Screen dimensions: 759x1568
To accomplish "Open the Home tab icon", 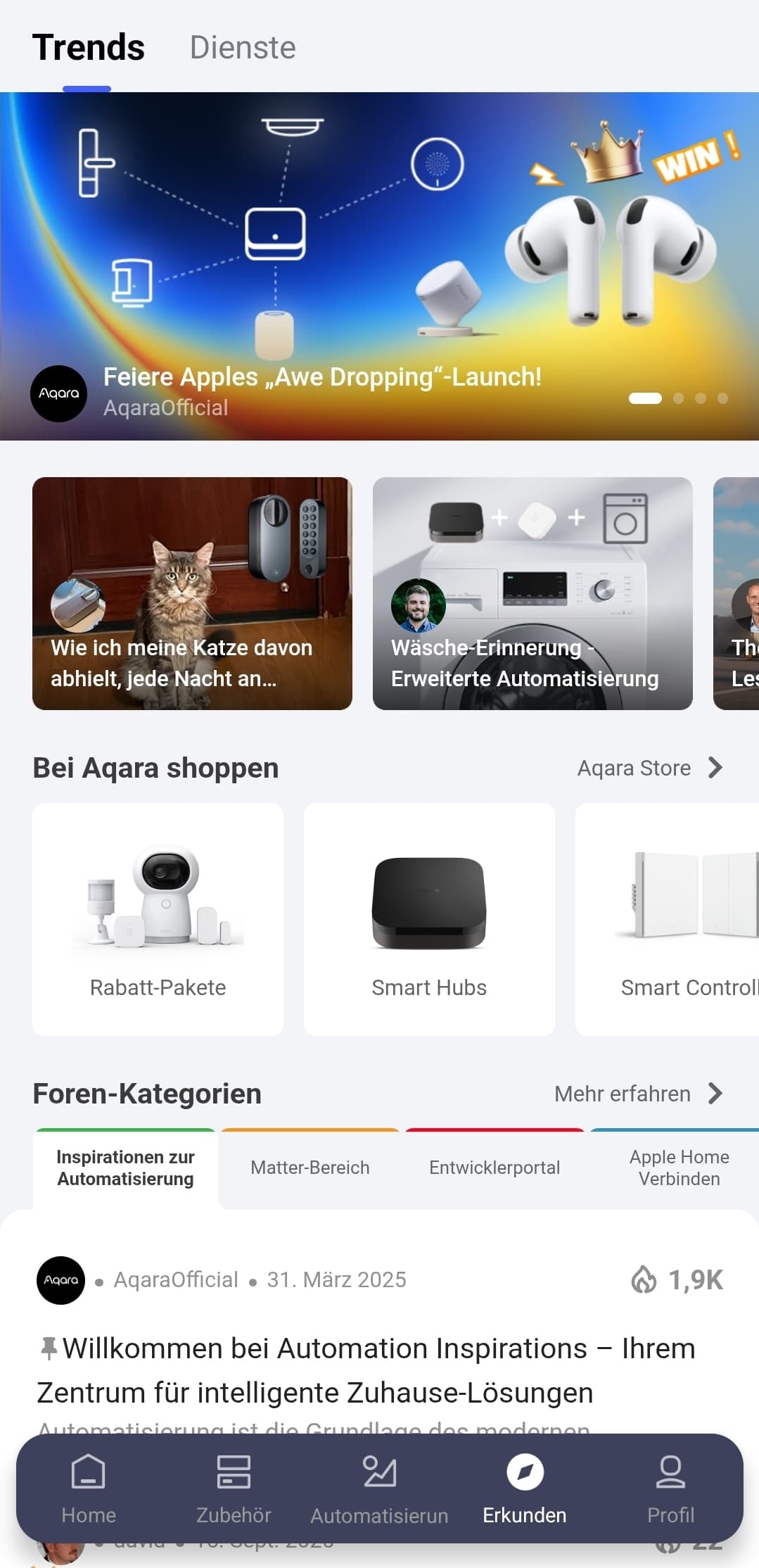I will [89, 1472].
